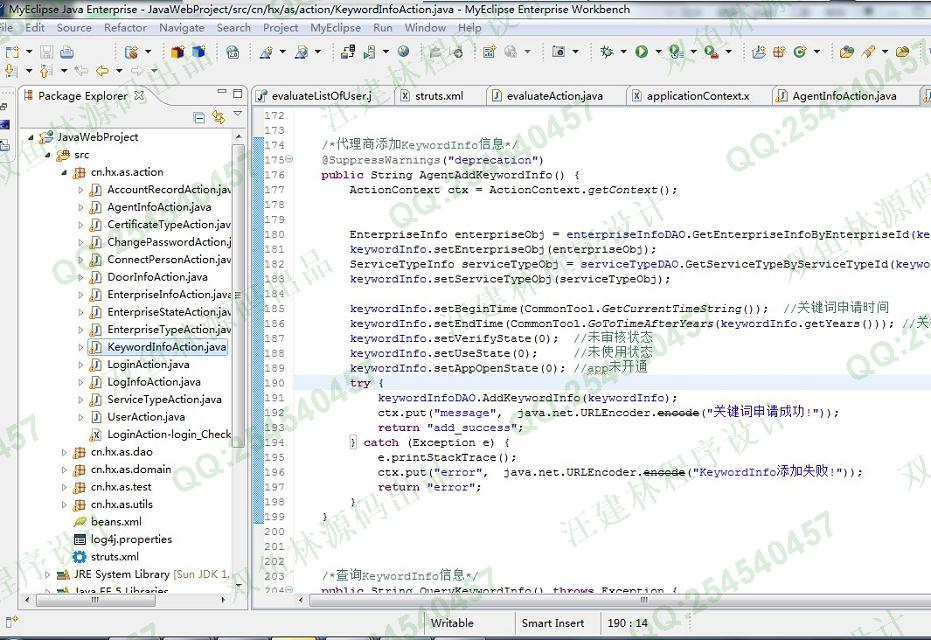Collapse the src folder node

click(x=48, y=155)
